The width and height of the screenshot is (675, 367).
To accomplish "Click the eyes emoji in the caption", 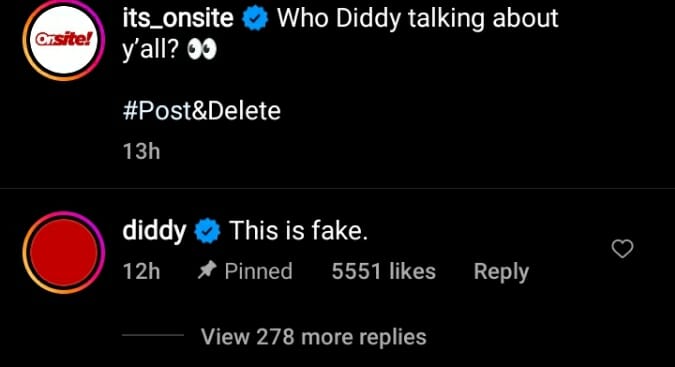I will point(201,51).
